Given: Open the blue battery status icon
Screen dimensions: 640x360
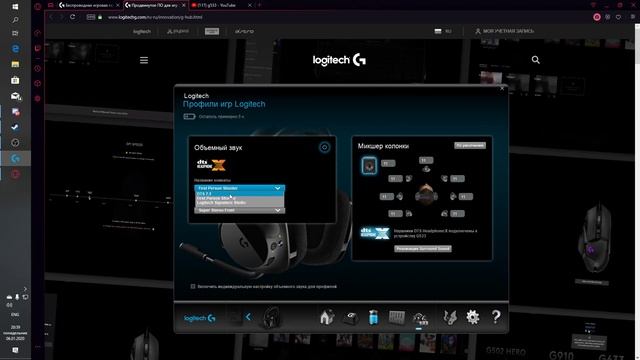Looking at the screenshot, I should click(x=373, y=317).
